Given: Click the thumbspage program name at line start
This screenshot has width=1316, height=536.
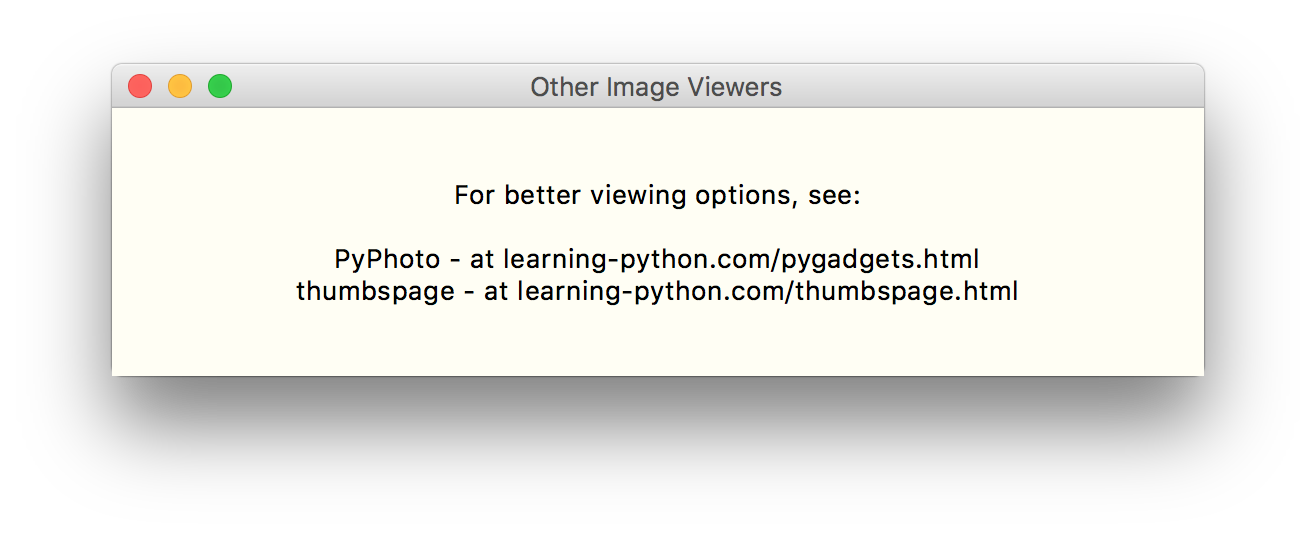Looking at the screenshot, I should (x=374, y=293).
